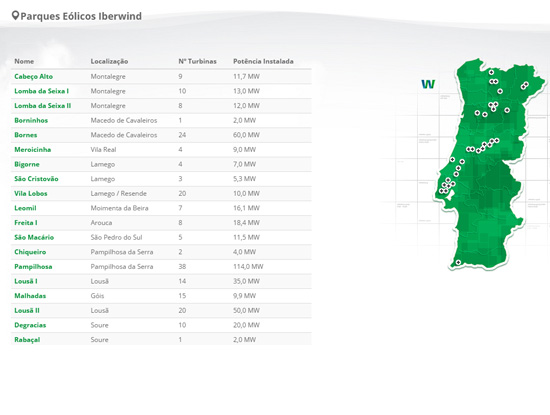550x415 pixels.
Task: Open the Cabeço Alto wind farm link
Action: (34, 76)
